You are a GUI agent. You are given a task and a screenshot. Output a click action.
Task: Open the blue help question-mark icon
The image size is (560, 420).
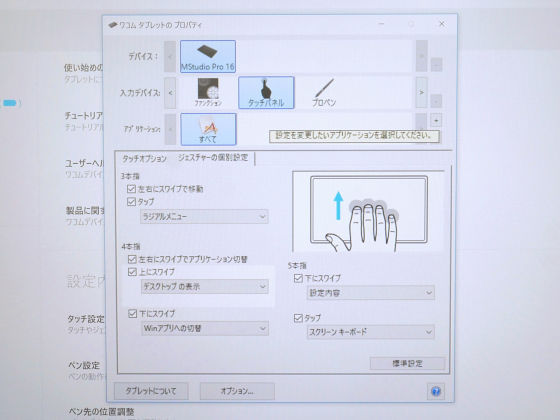pos(436,391)
